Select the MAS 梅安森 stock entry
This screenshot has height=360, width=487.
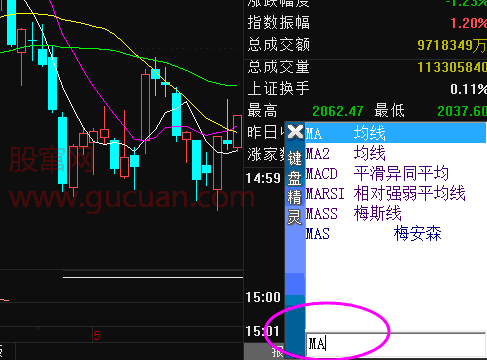point(395,233)
